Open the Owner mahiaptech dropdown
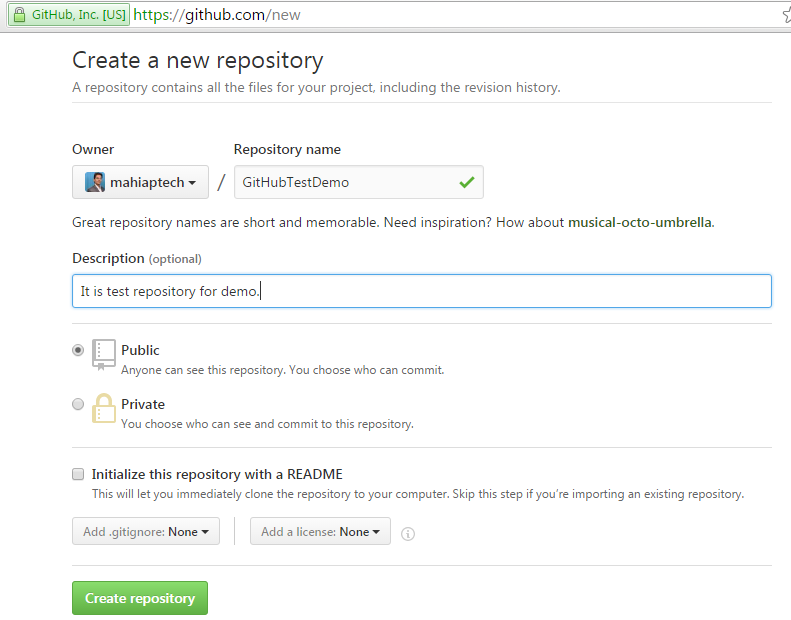Viewport: 791px width, 620px height. tap(140, 182)
